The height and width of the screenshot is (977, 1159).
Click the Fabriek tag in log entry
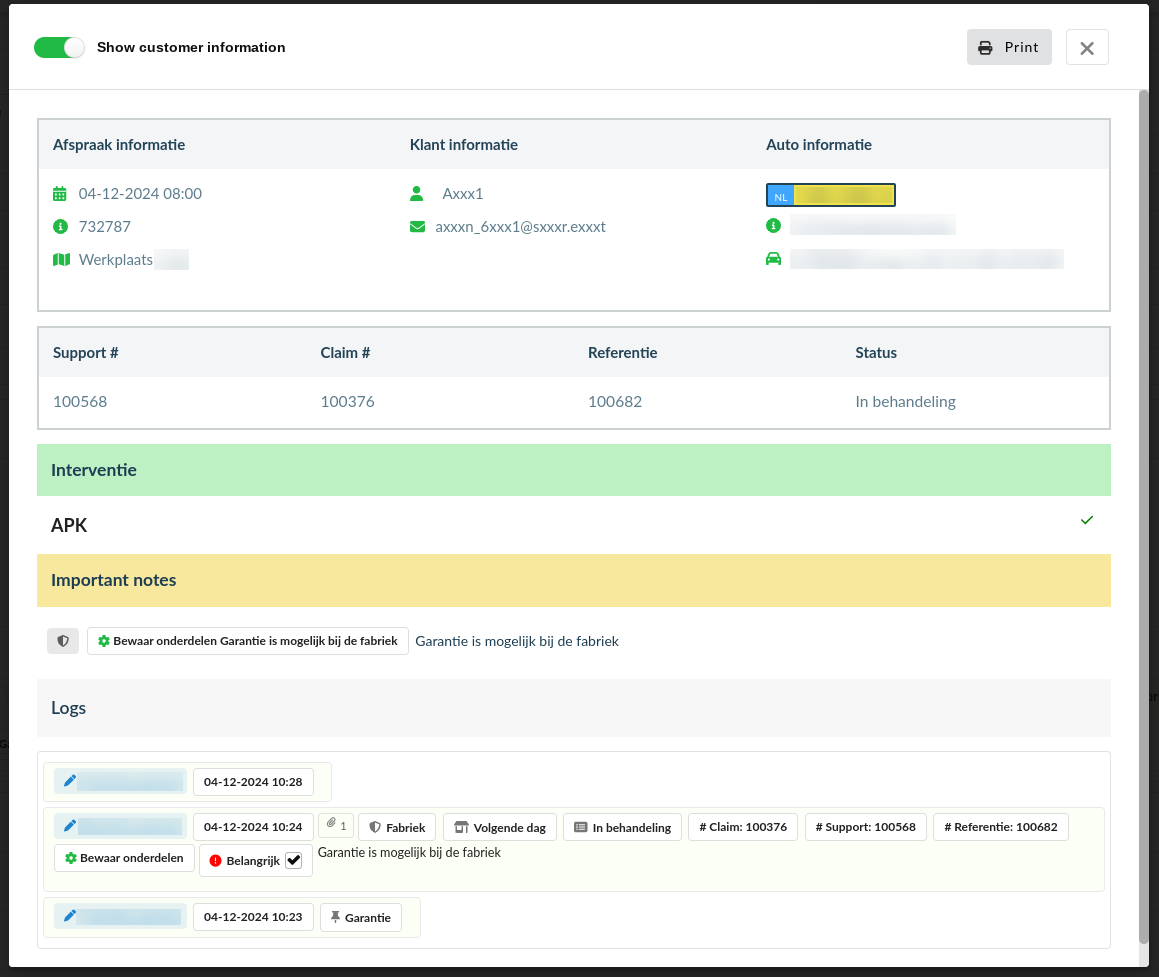click(x=397, y=827)
